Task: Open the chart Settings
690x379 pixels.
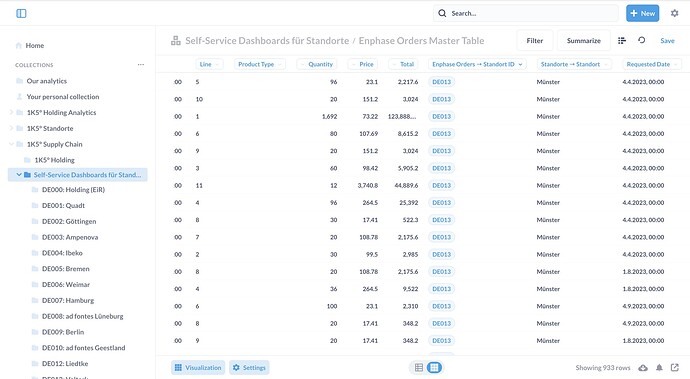Action: (249, 368)
